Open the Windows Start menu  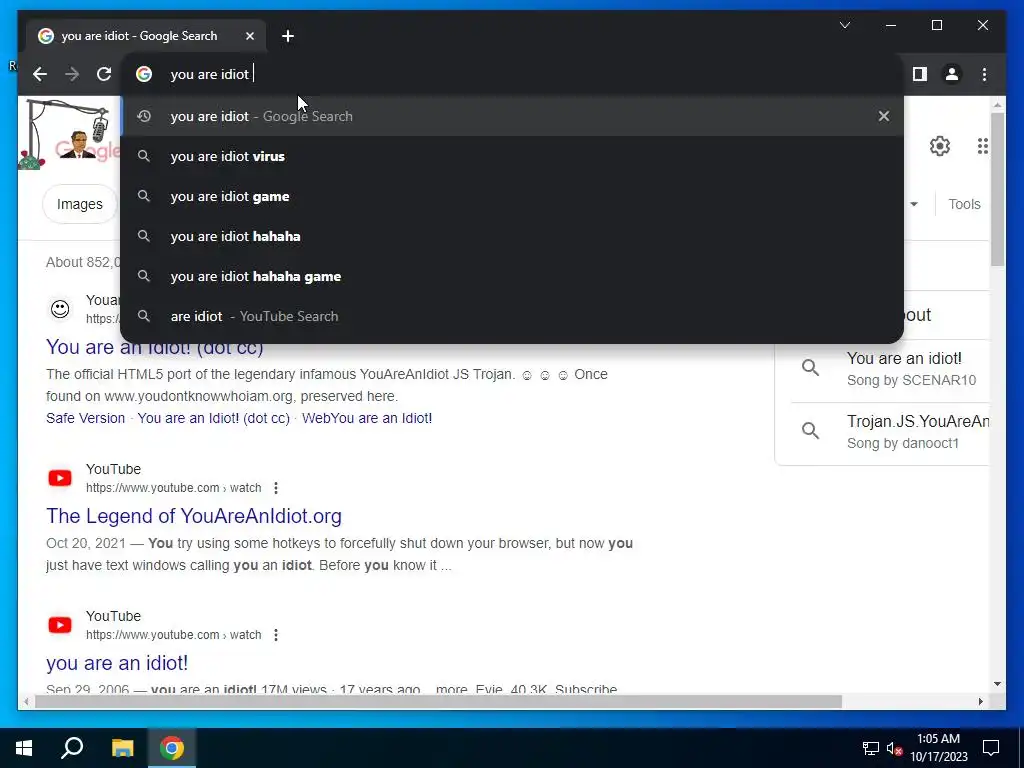tap(24, 748)
